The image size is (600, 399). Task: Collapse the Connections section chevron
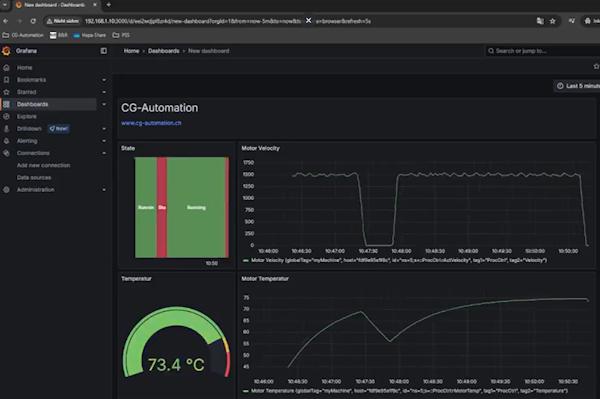104,153
